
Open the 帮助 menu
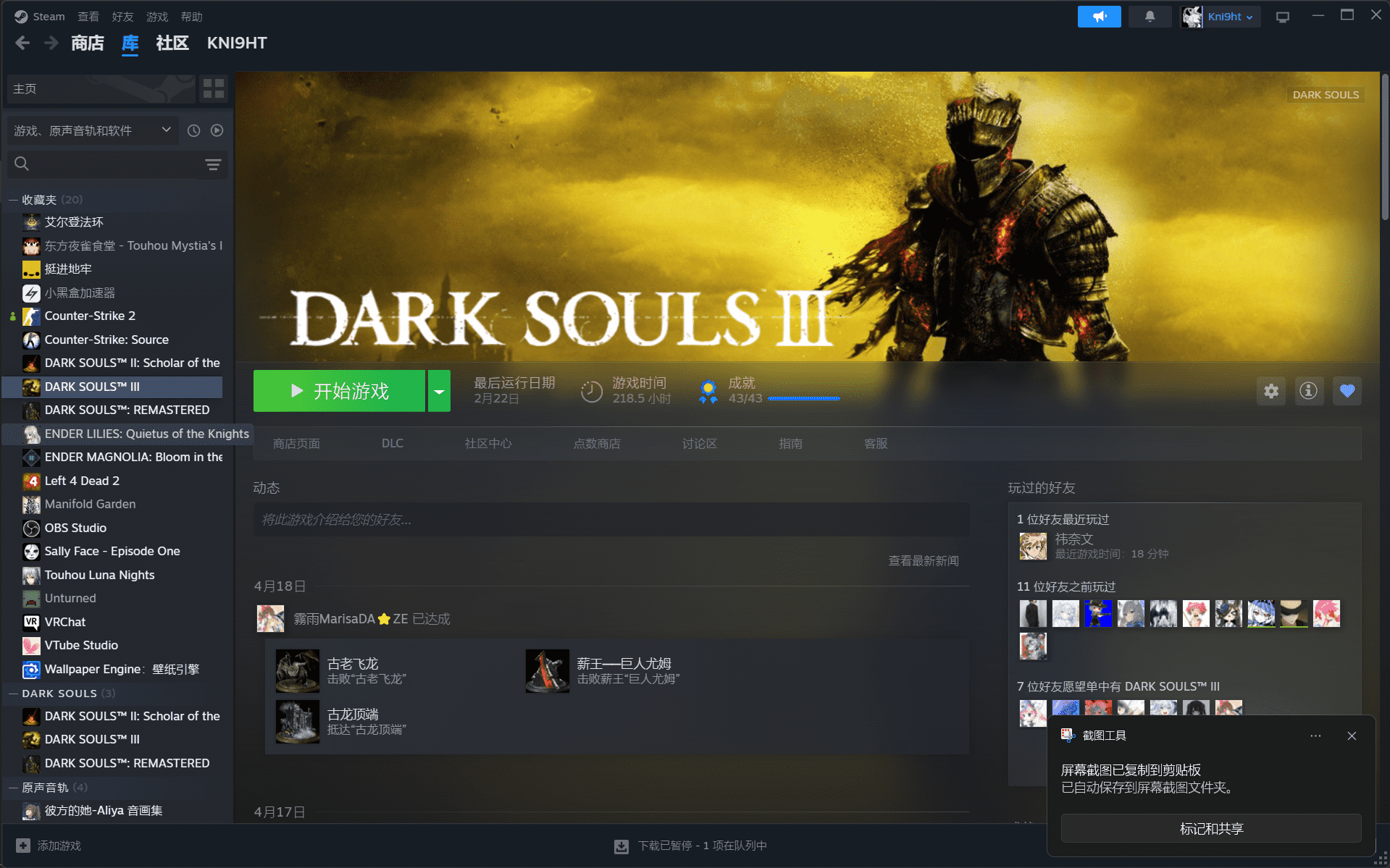tap(192, 17)
